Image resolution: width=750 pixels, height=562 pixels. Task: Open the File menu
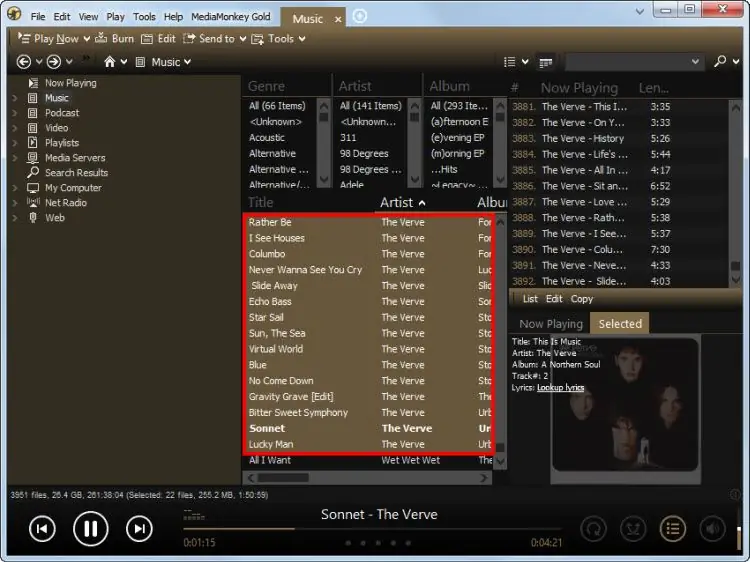pos(38,16)
